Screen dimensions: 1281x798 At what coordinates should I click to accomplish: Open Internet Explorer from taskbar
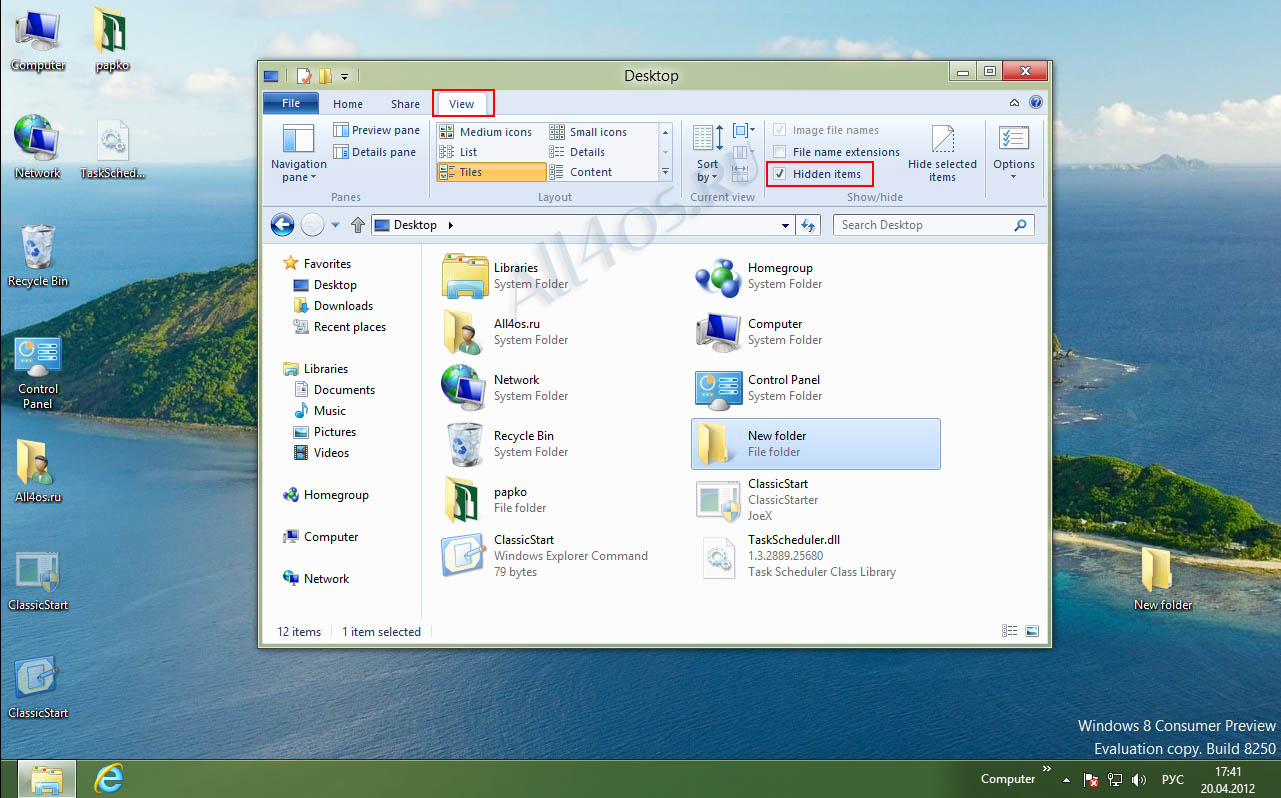tap(108, 778)
